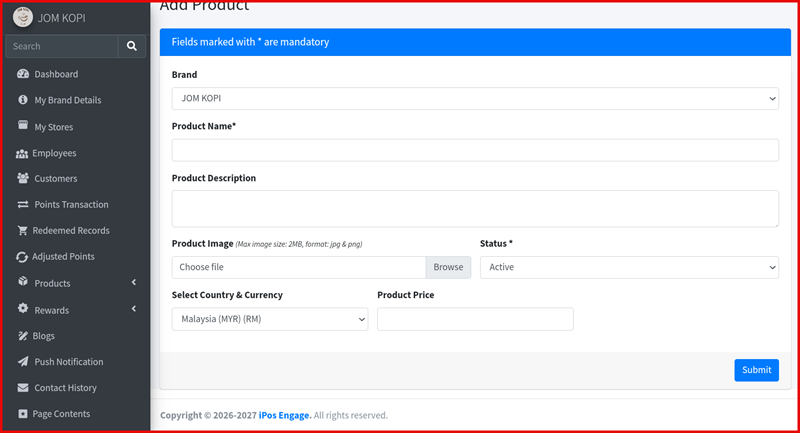Screen dimensions: 800x433
Task: Click the Points Transaction arrows icon
Action: [22, 205]
